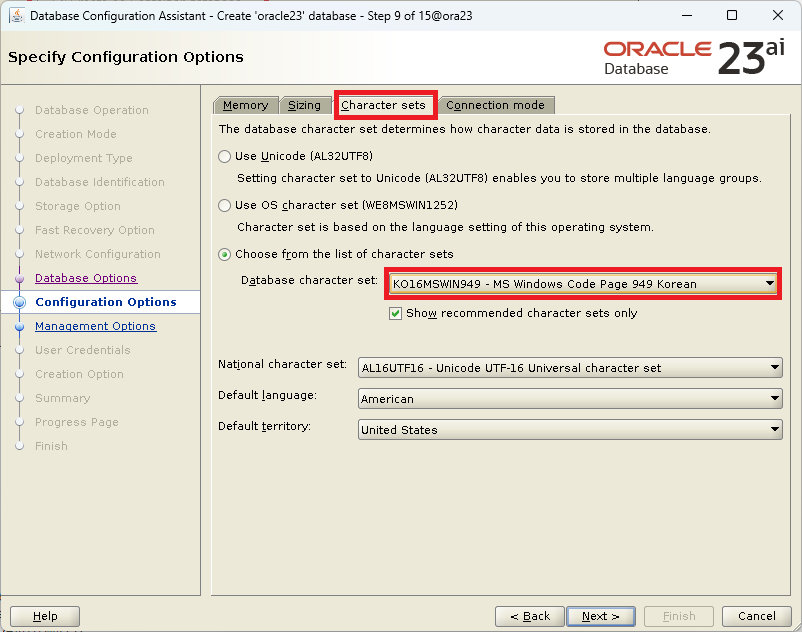The height and width of the screenshot is (632, 802).
Task: Open the Sizing tab
Action: point(304,105)
